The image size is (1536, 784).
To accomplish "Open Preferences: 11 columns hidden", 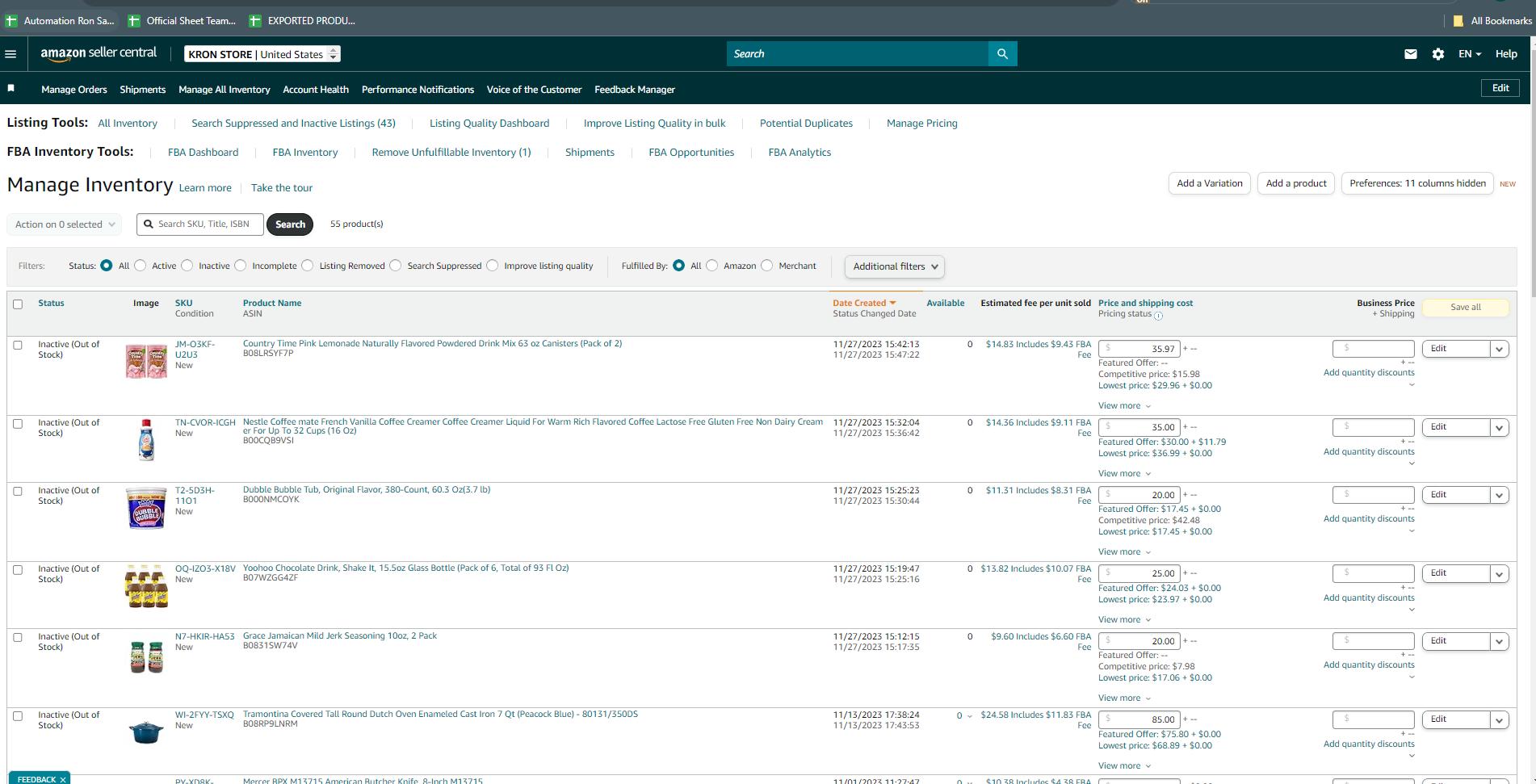I will [1417, 183].
